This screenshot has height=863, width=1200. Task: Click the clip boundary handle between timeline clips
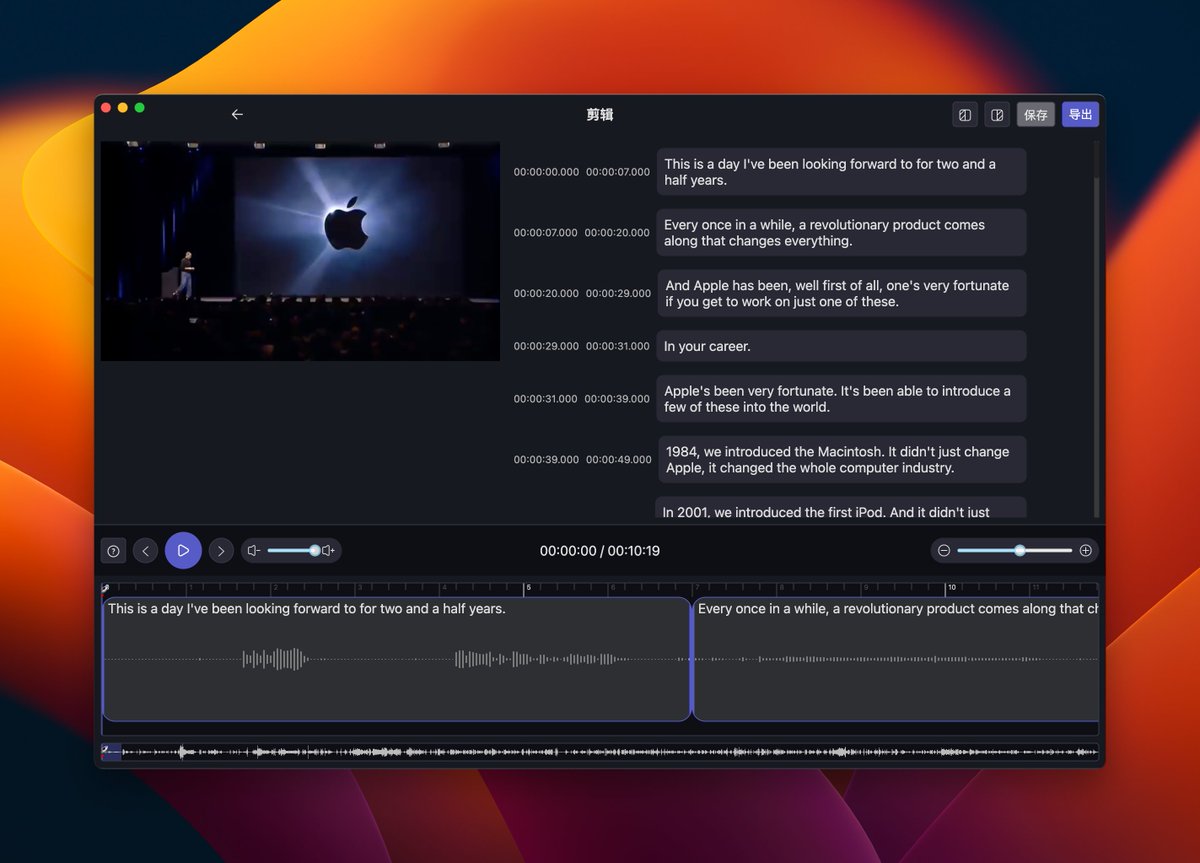(692, 659)
